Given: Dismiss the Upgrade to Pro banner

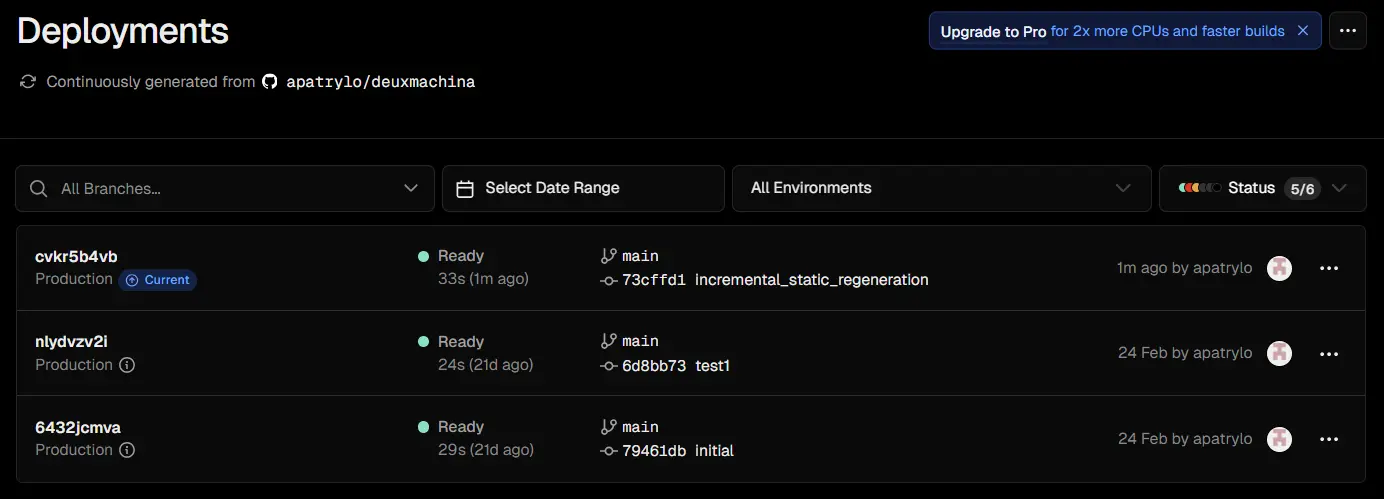Looking at the screenshot, I should 1303,31.
